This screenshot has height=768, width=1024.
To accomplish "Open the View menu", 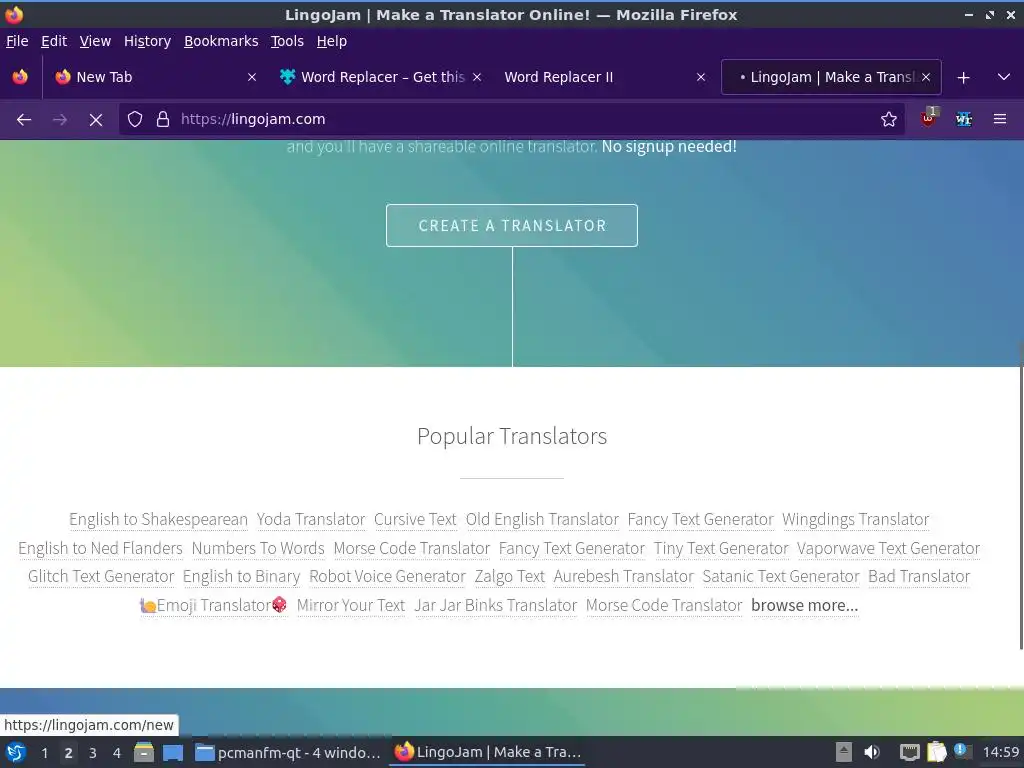I will pos(95,41).
